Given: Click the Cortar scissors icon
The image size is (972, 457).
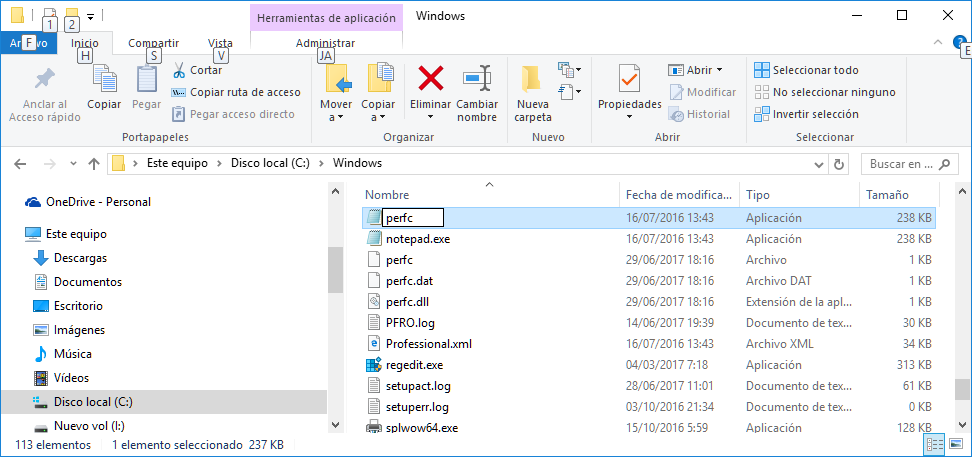Looking at the screenshot, I should tap(179, 70).
